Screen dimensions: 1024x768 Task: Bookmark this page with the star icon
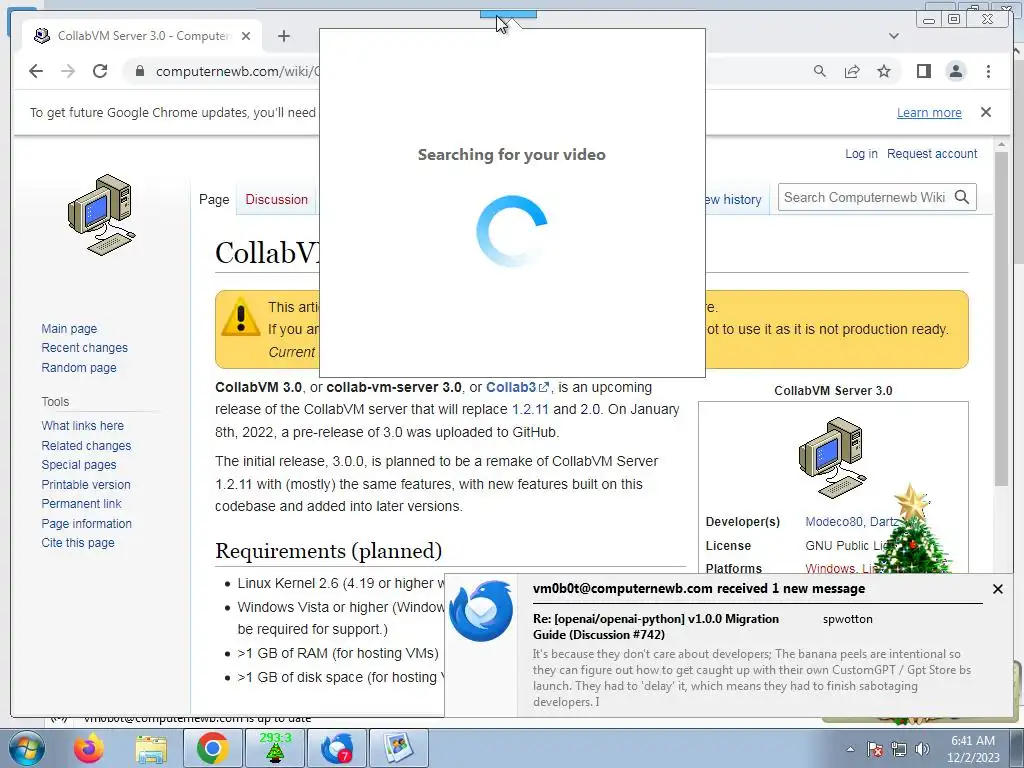(x=884, y=71)
